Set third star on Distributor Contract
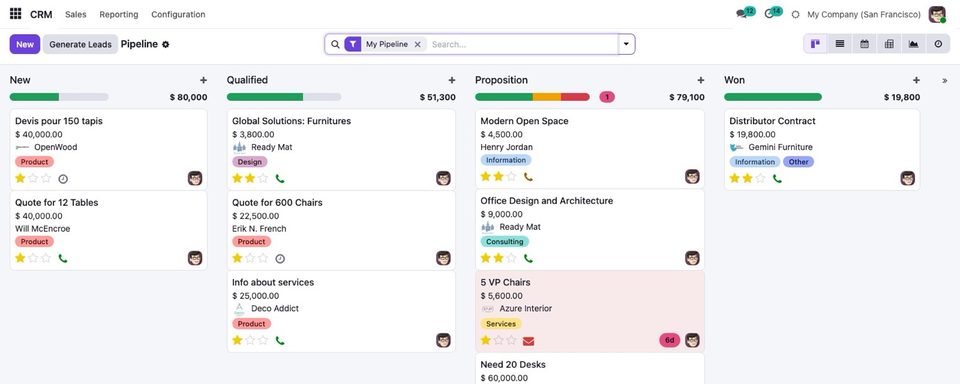The width and height of the screenshot is (960, 384). pos(760,178)
